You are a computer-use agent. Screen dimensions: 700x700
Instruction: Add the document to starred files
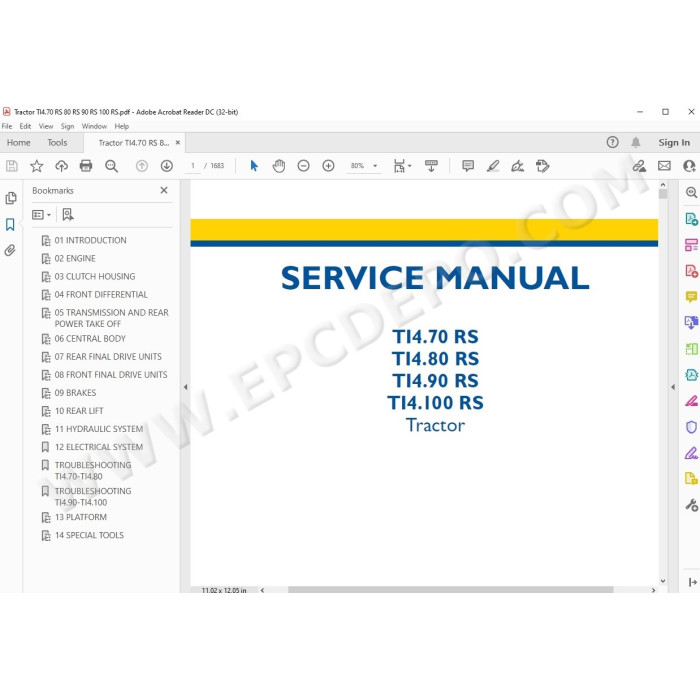(x=37, y=166)
